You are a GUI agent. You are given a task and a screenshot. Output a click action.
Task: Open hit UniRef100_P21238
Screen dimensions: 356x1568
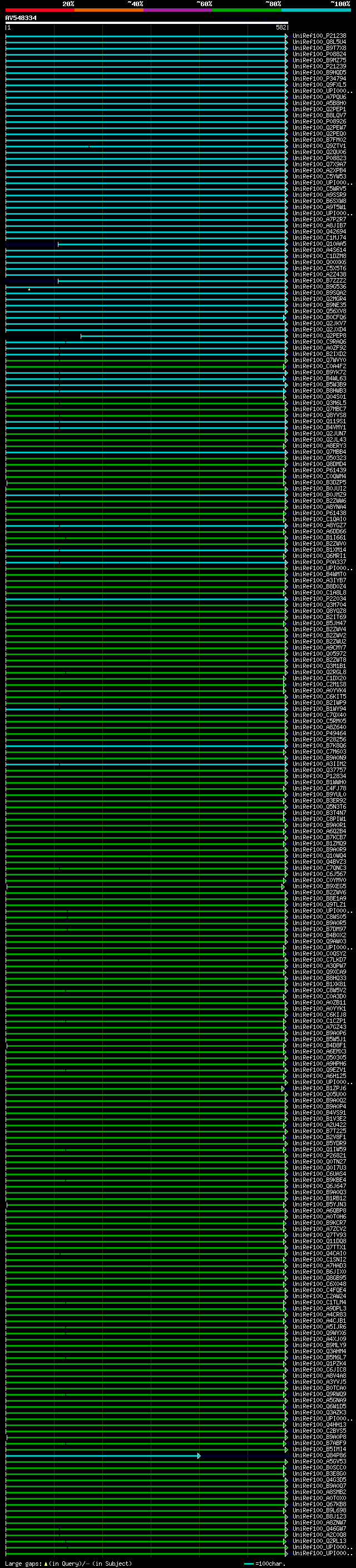[319, 36]
